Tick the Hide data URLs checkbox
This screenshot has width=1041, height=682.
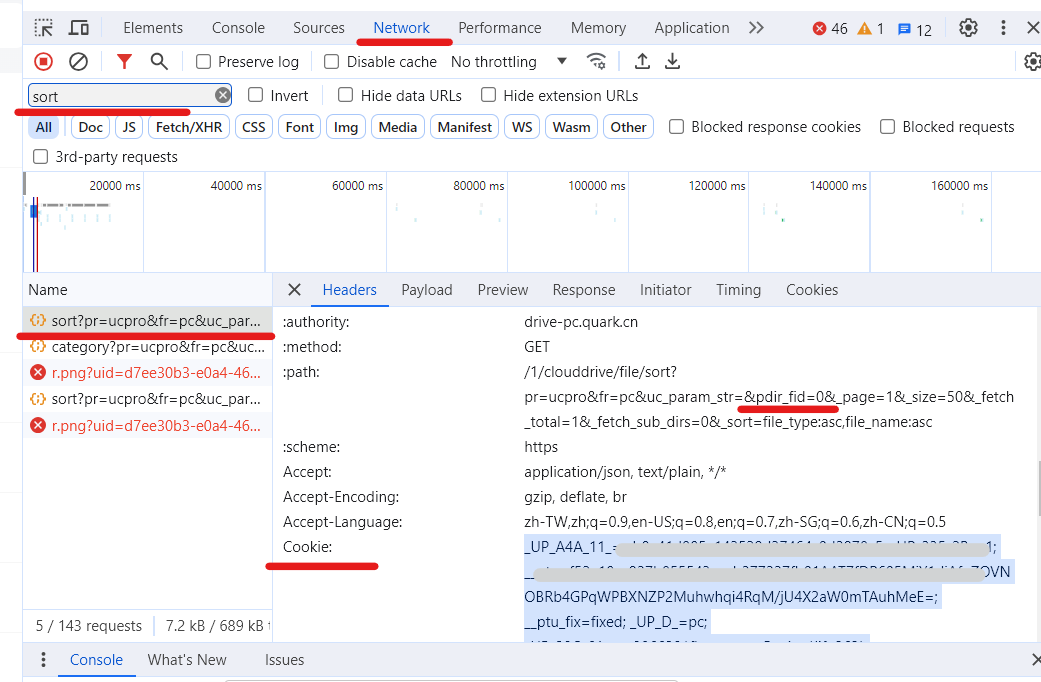pos(346,96)
